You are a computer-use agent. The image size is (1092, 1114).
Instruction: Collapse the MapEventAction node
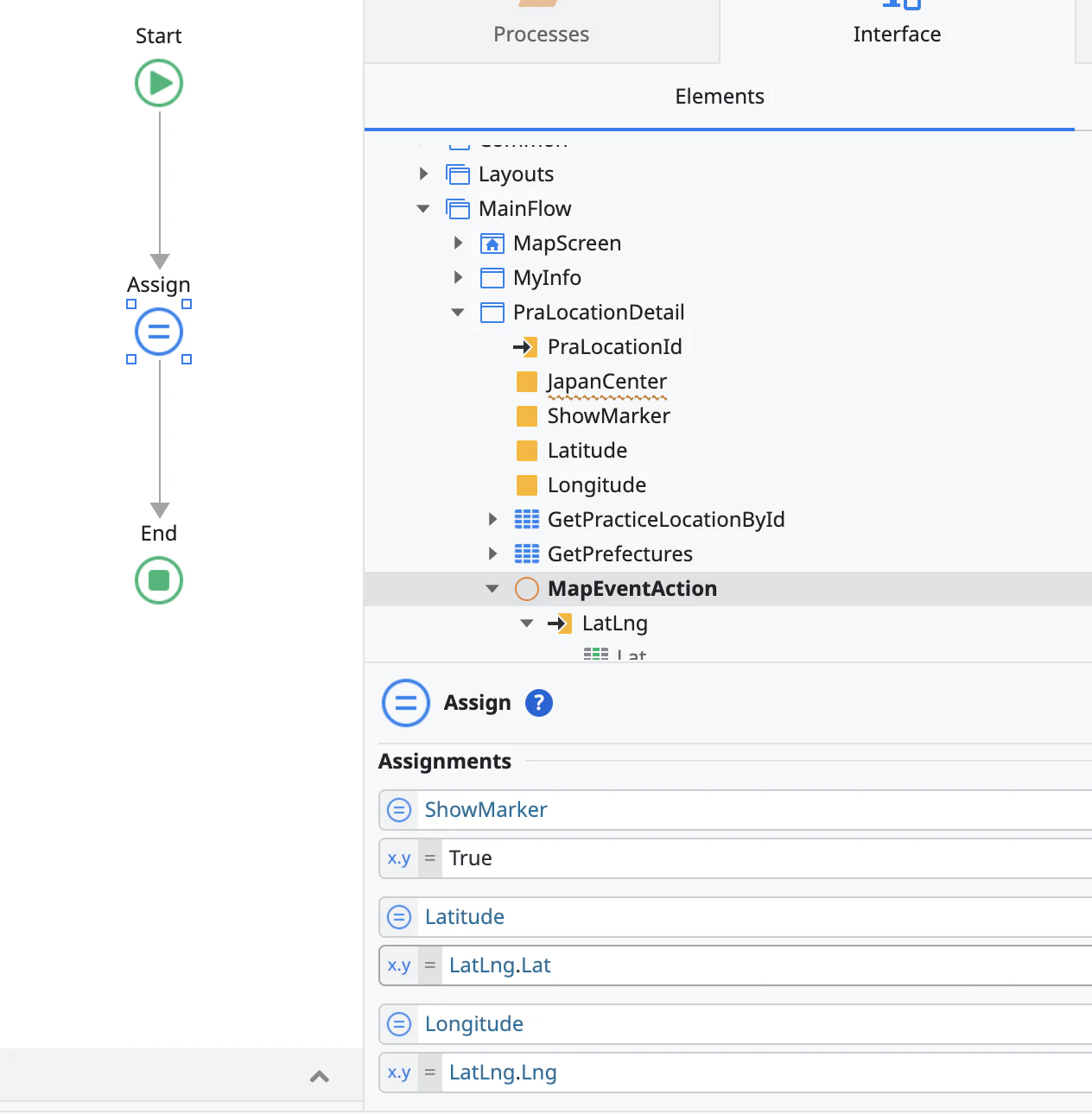coord(492,589)
